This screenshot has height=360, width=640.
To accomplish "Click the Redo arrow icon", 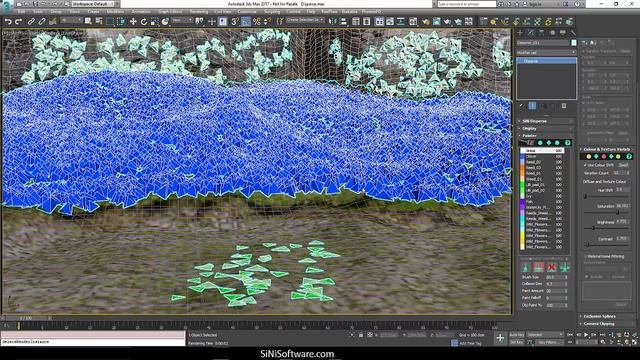I will click(18, 22).
